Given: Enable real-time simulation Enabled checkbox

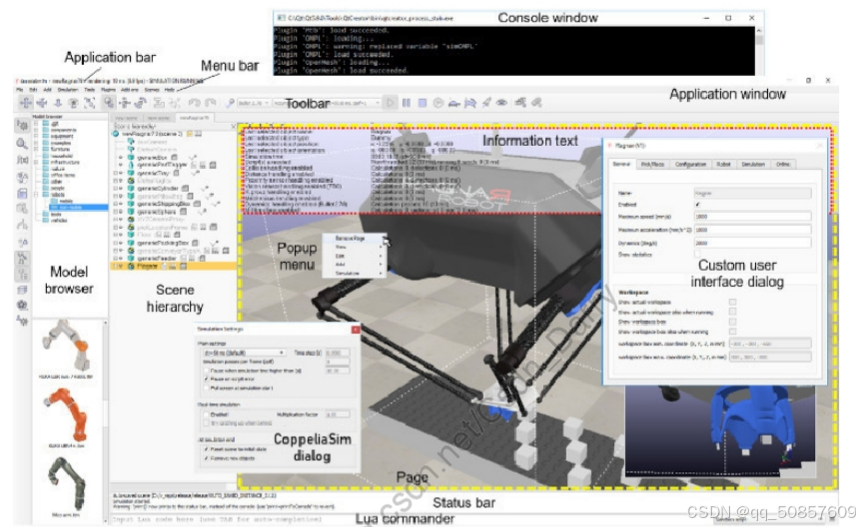Looking at the screenshot, I should tap(207, 415).
